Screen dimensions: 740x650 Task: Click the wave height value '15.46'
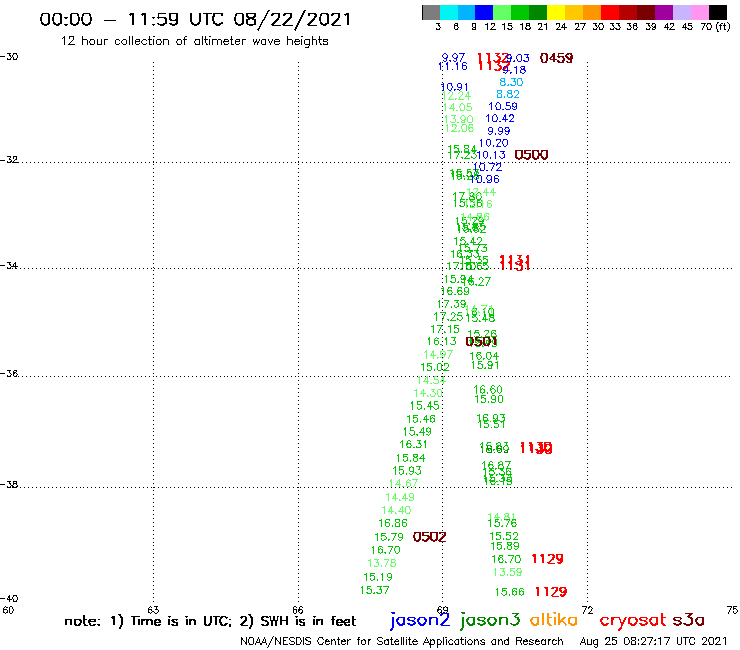pyautogui.click(x=421, y=419)
